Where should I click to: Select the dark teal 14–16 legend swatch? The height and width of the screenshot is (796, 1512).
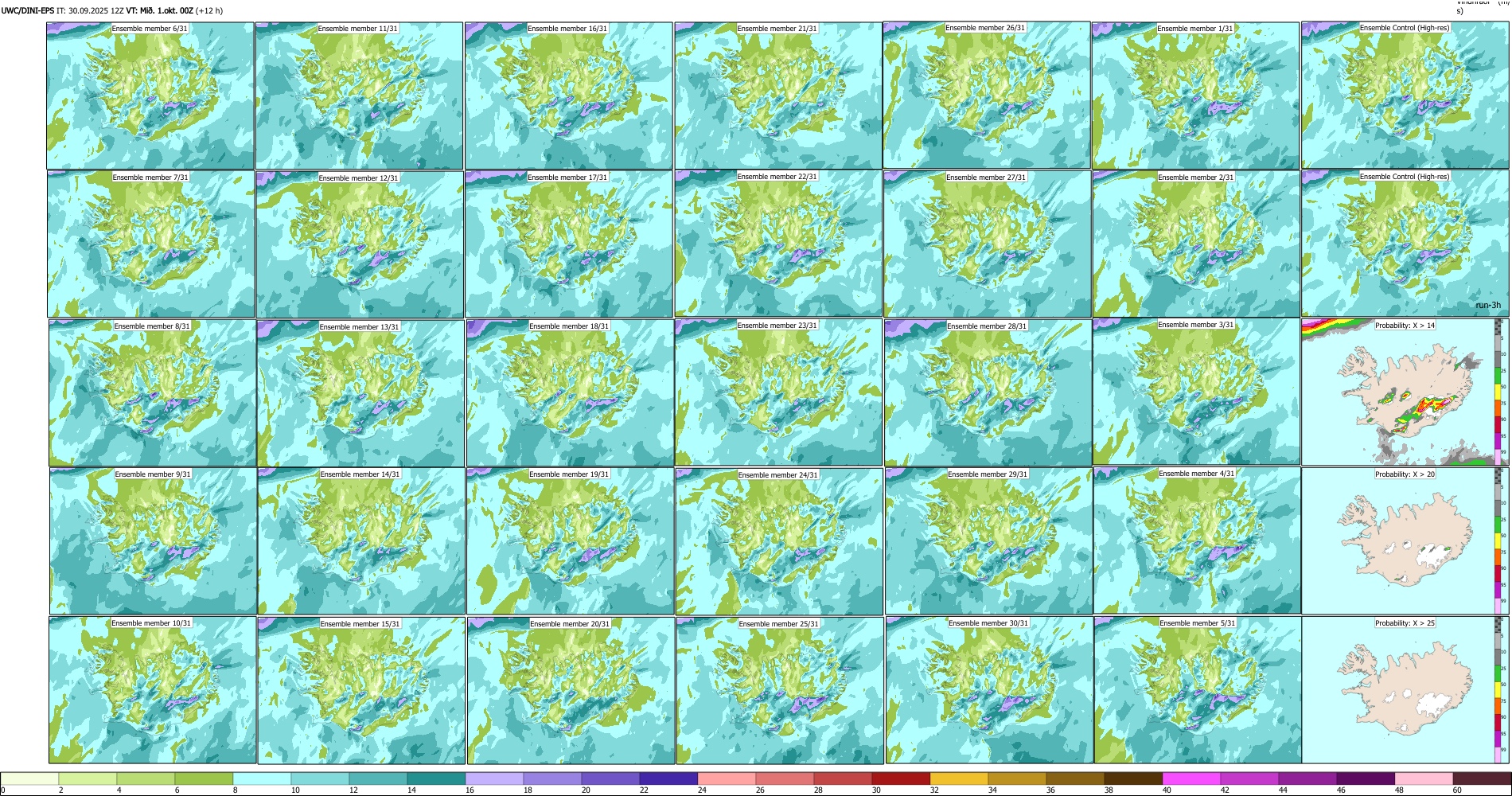[436, 778]
